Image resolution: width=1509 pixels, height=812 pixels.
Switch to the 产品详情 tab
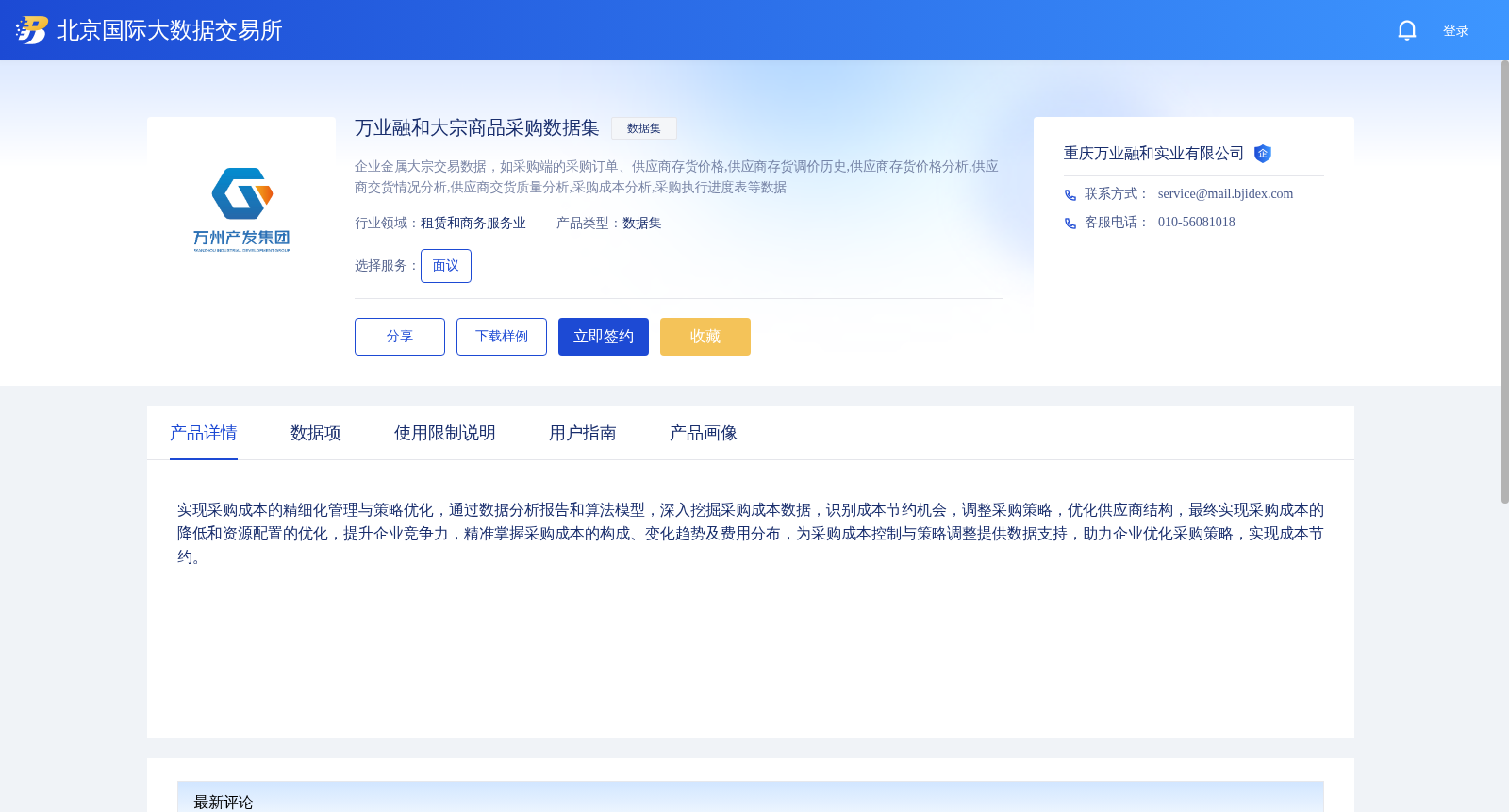[x=204, y=433]
